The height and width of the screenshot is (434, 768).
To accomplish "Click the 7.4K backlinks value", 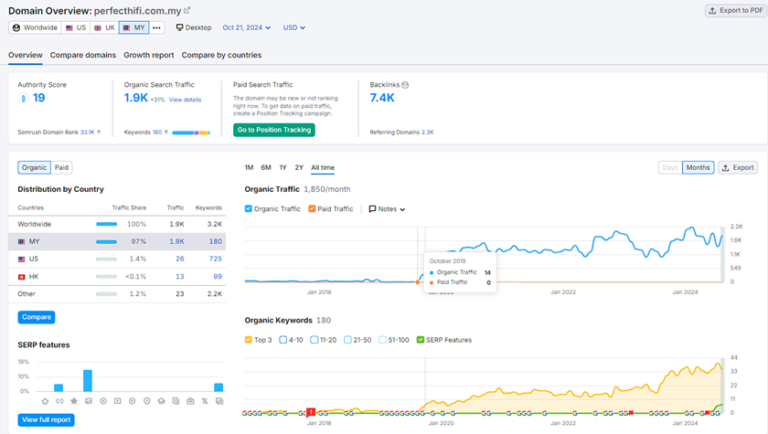I will (382, 98).
